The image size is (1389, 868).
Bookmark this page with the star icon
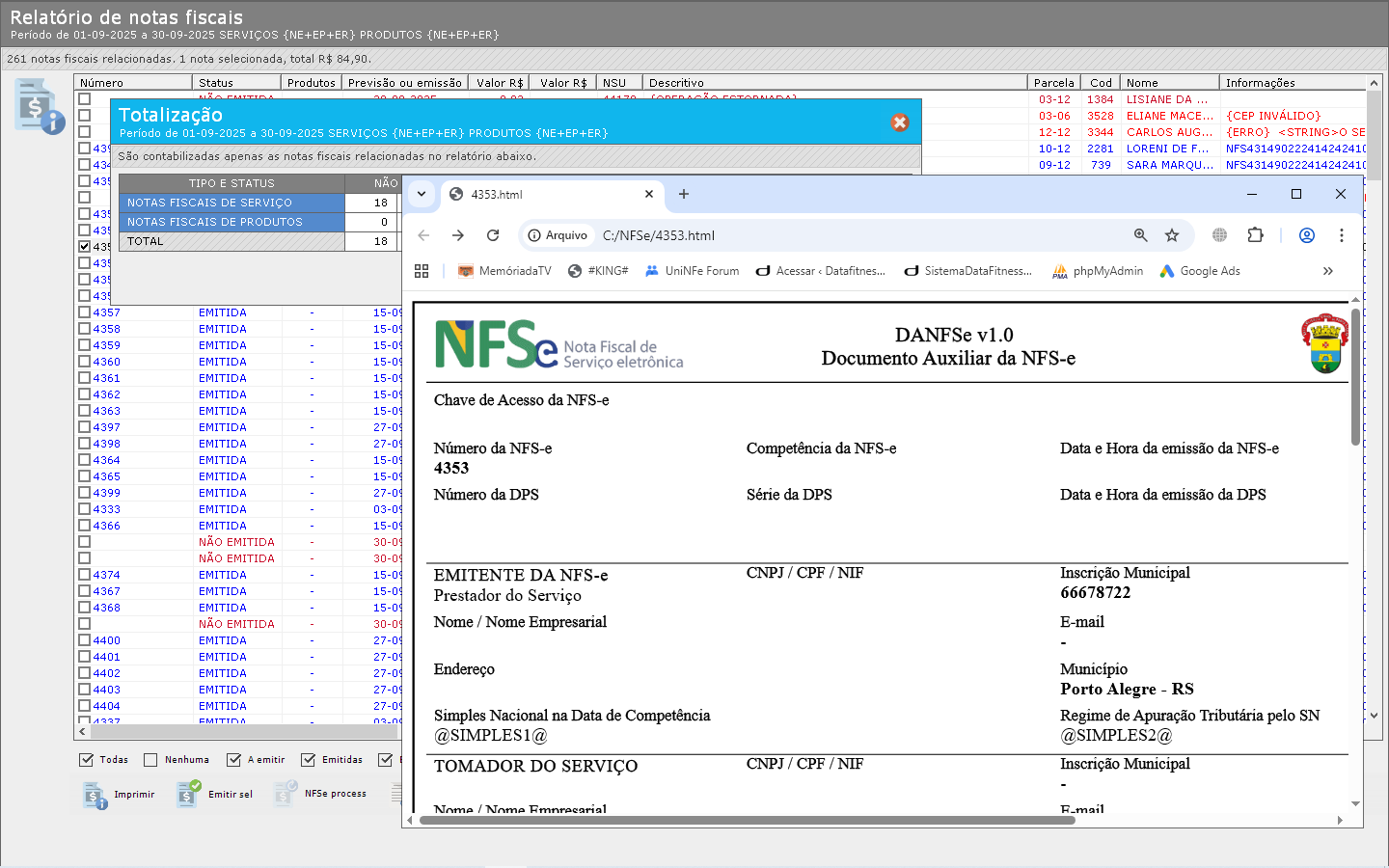[1172, 235]
